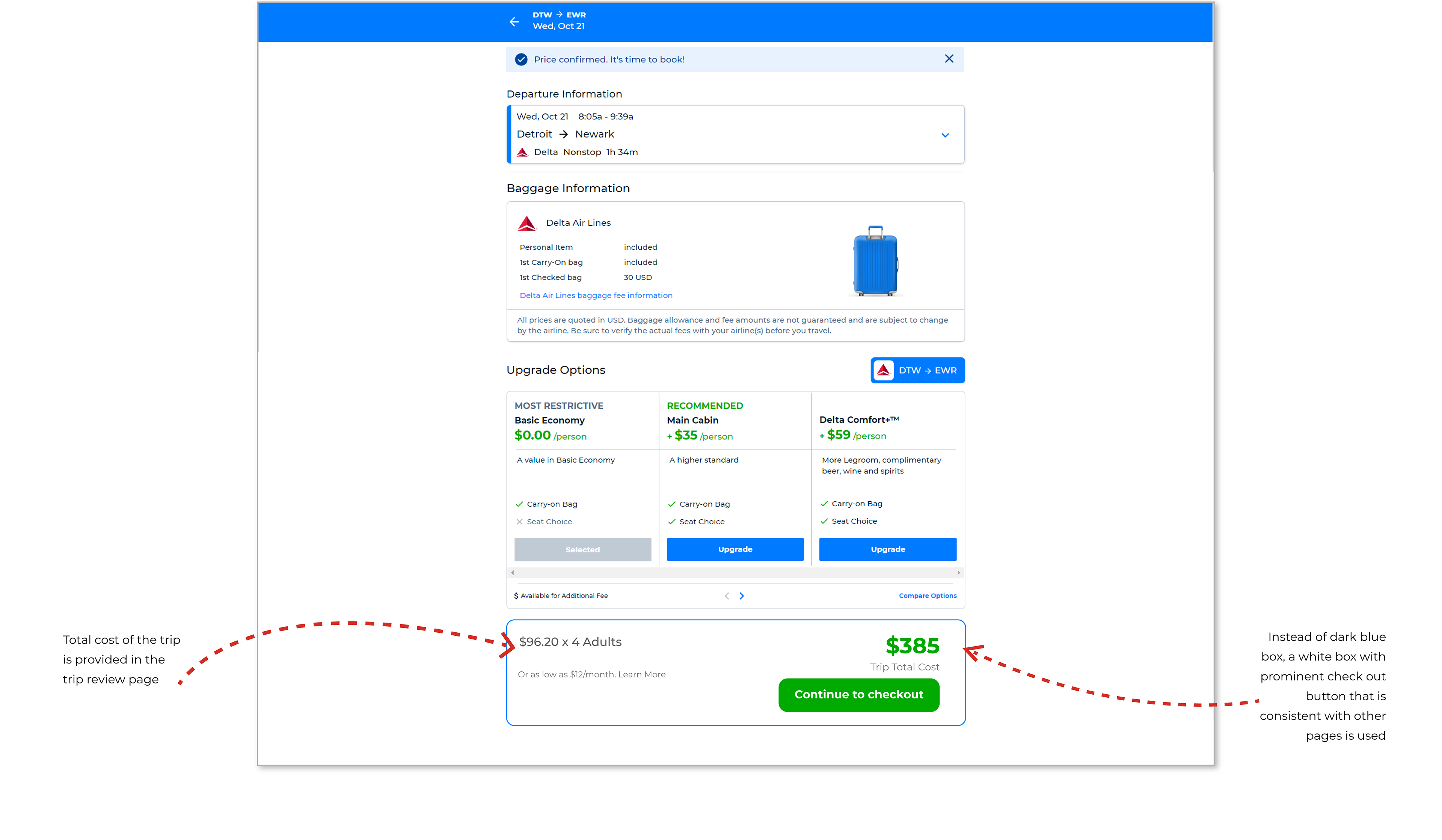Viewport: 1442px width, 840px height.
Task: Click the MOST RESTRICTIVE label
Action: (x=558, y=406)
